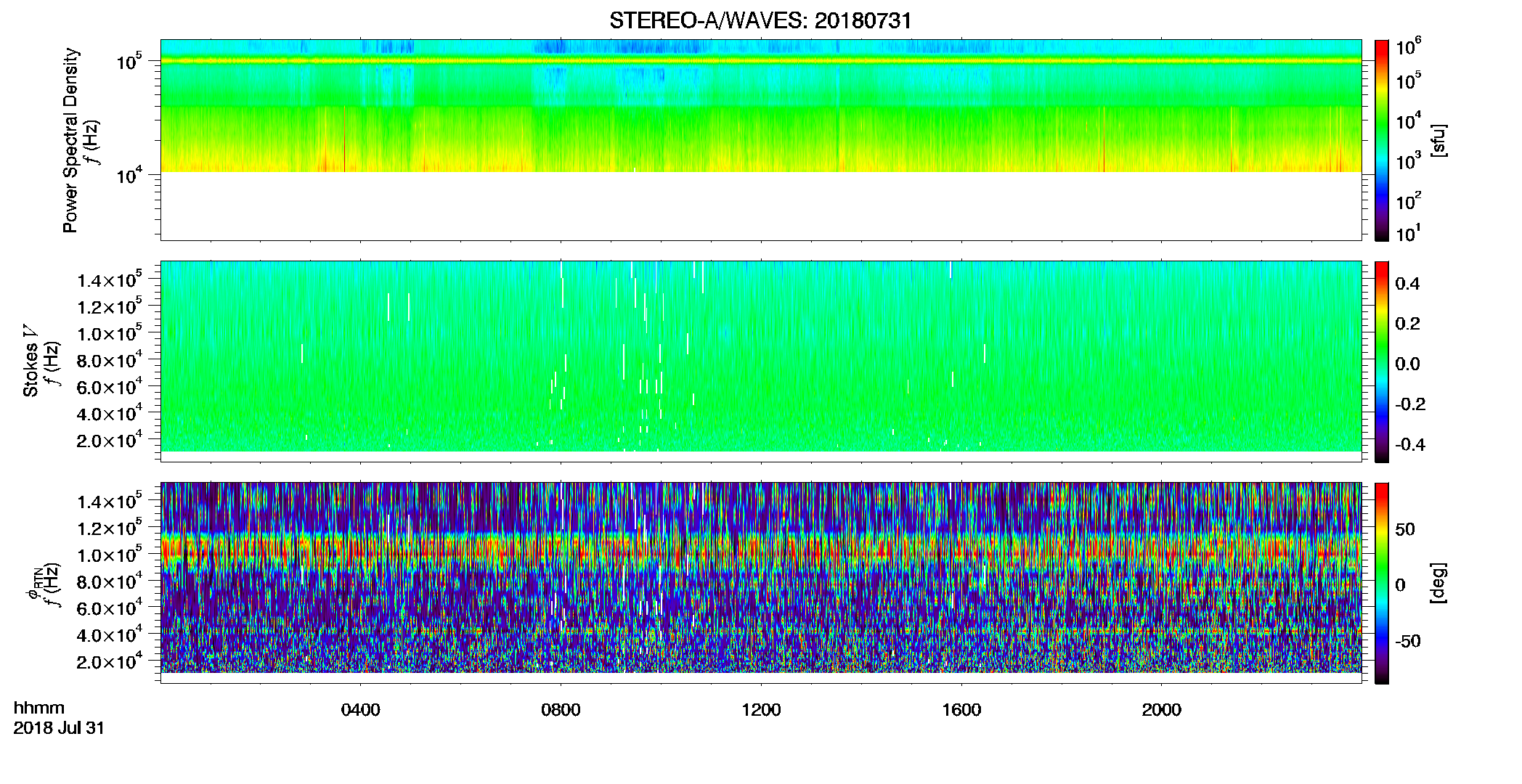The width and height of the screenshot is (1522, 784).
Task: Click the -0.2 Stokes V colorbar tick
Action: point(1410,404)
